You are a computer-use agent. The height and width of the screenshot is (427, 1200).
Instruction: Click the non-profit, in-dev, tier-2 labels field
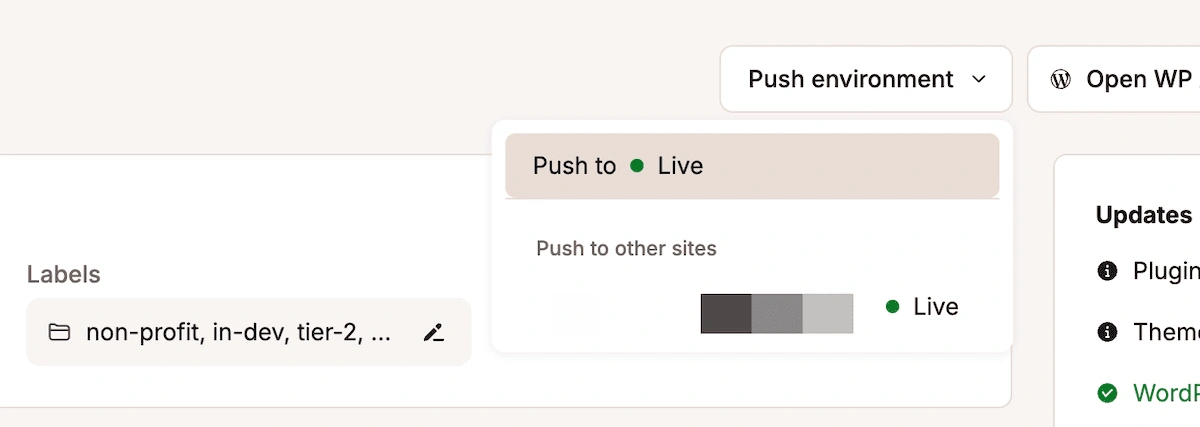point(238,333)
